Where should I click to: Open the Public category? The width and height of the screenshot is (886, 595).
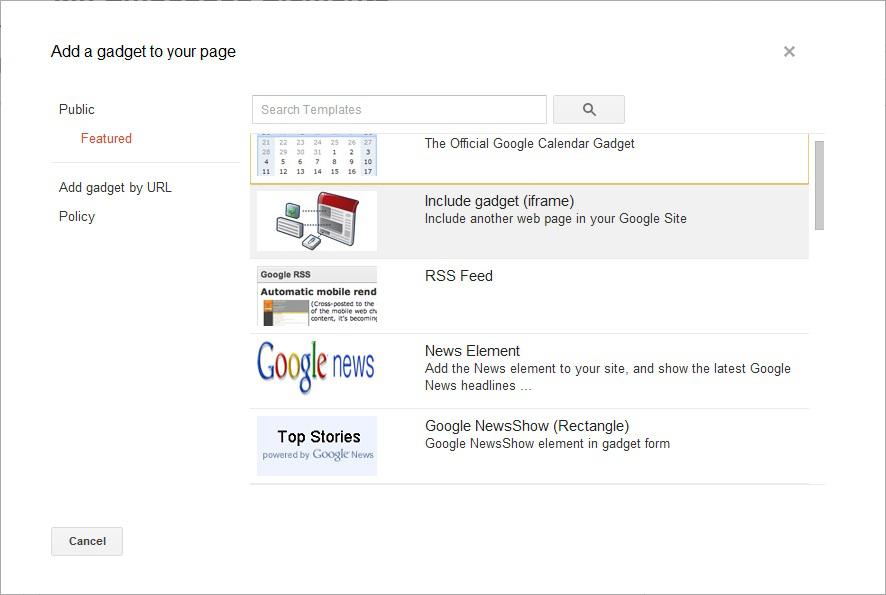coord(77,110)
